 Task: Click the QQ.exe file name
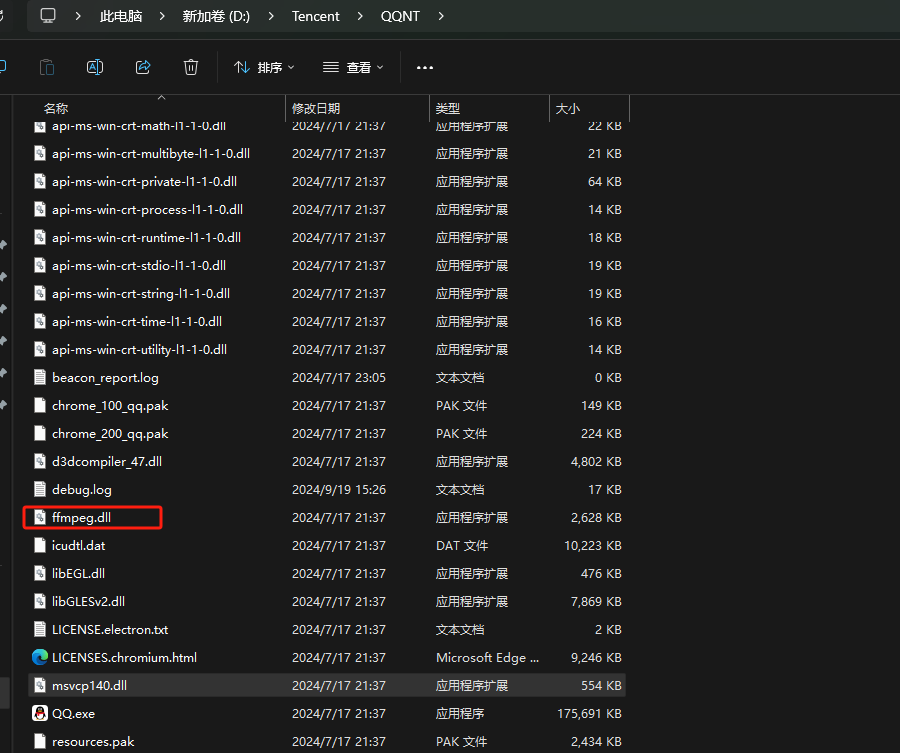[73, 713]
